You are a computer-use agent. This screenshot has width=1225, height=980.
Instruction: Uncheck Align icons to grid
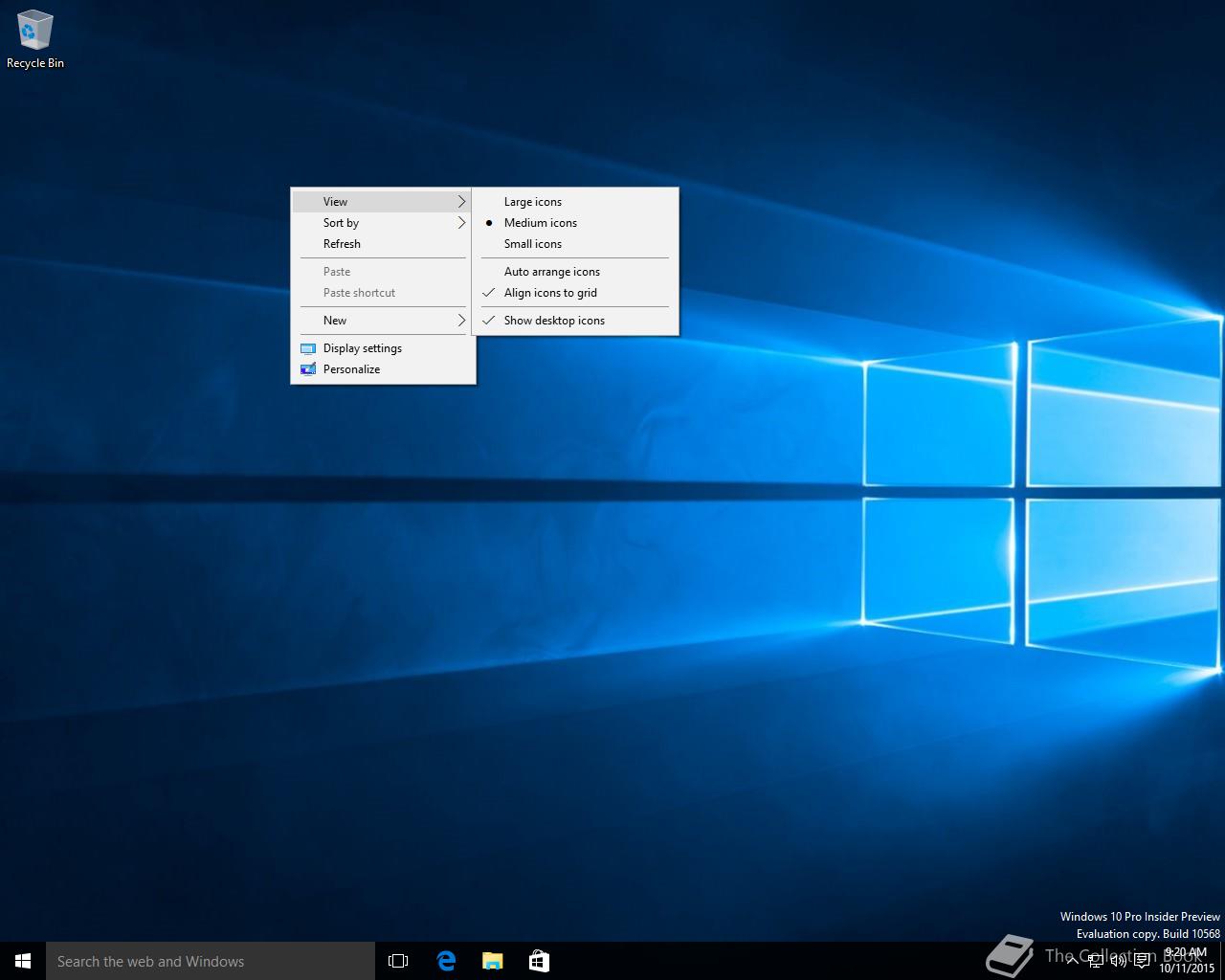pos(550,293)
